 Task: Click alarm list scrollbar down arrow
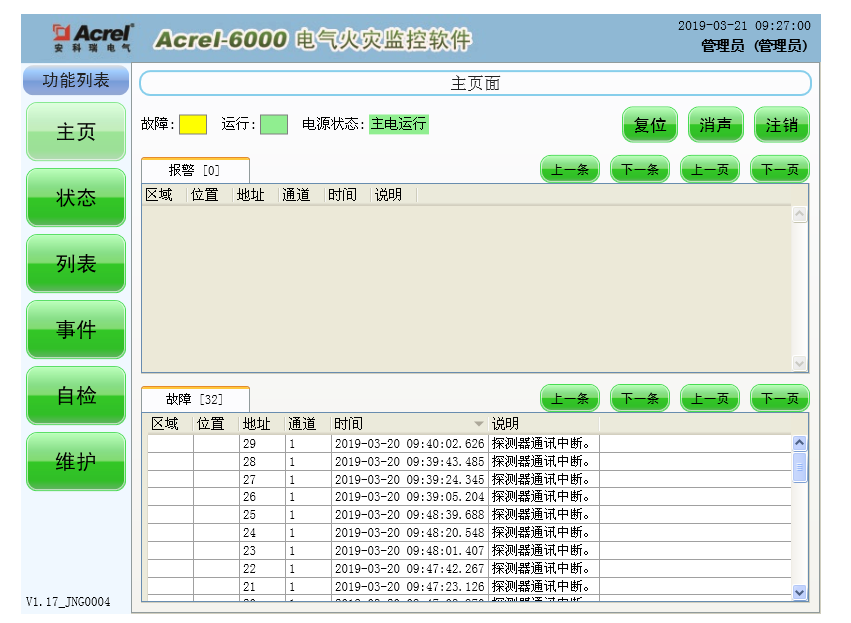tap(799, 363)
